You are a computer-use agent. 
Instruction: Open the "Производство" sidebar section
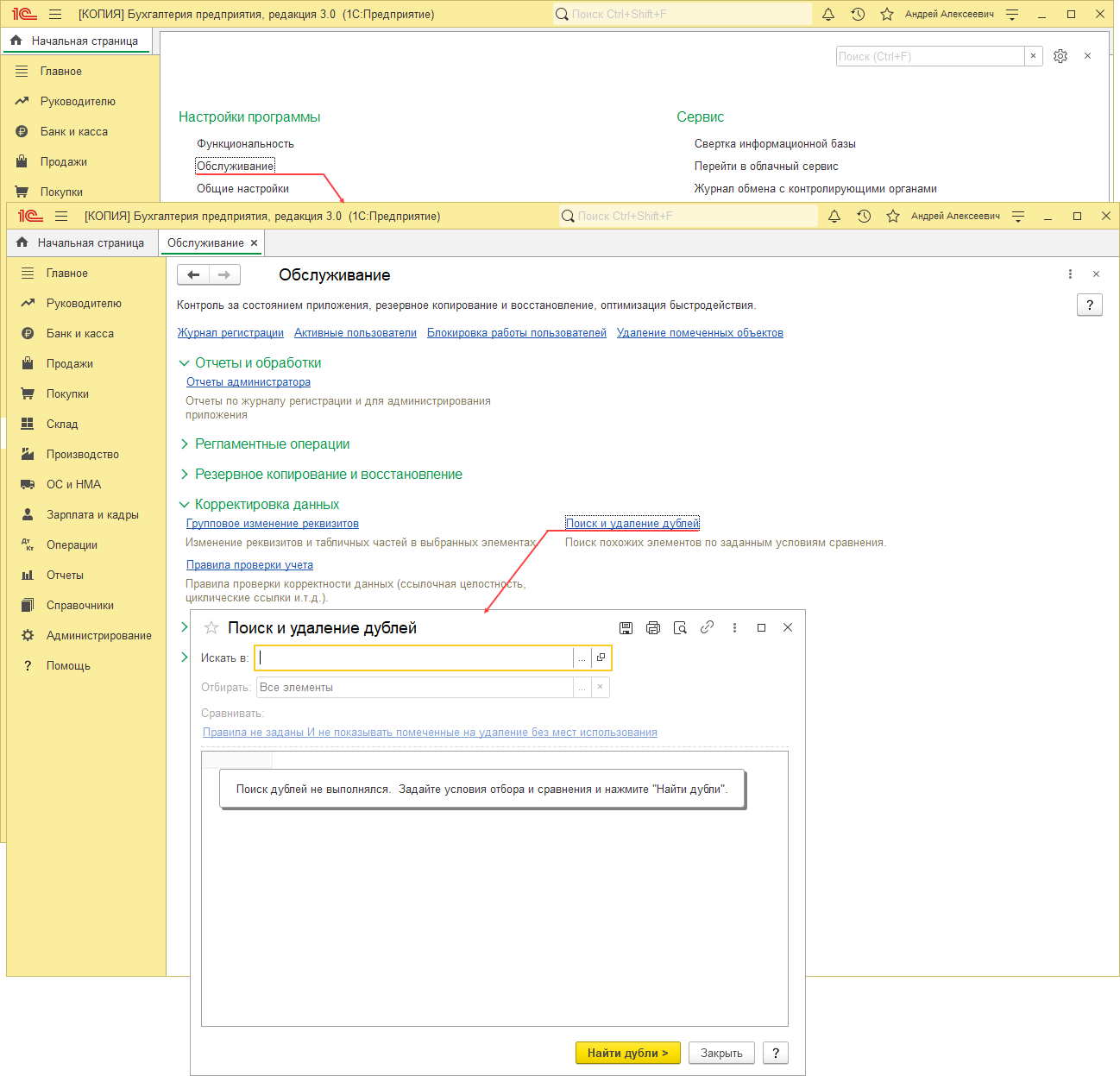point(83,455)
